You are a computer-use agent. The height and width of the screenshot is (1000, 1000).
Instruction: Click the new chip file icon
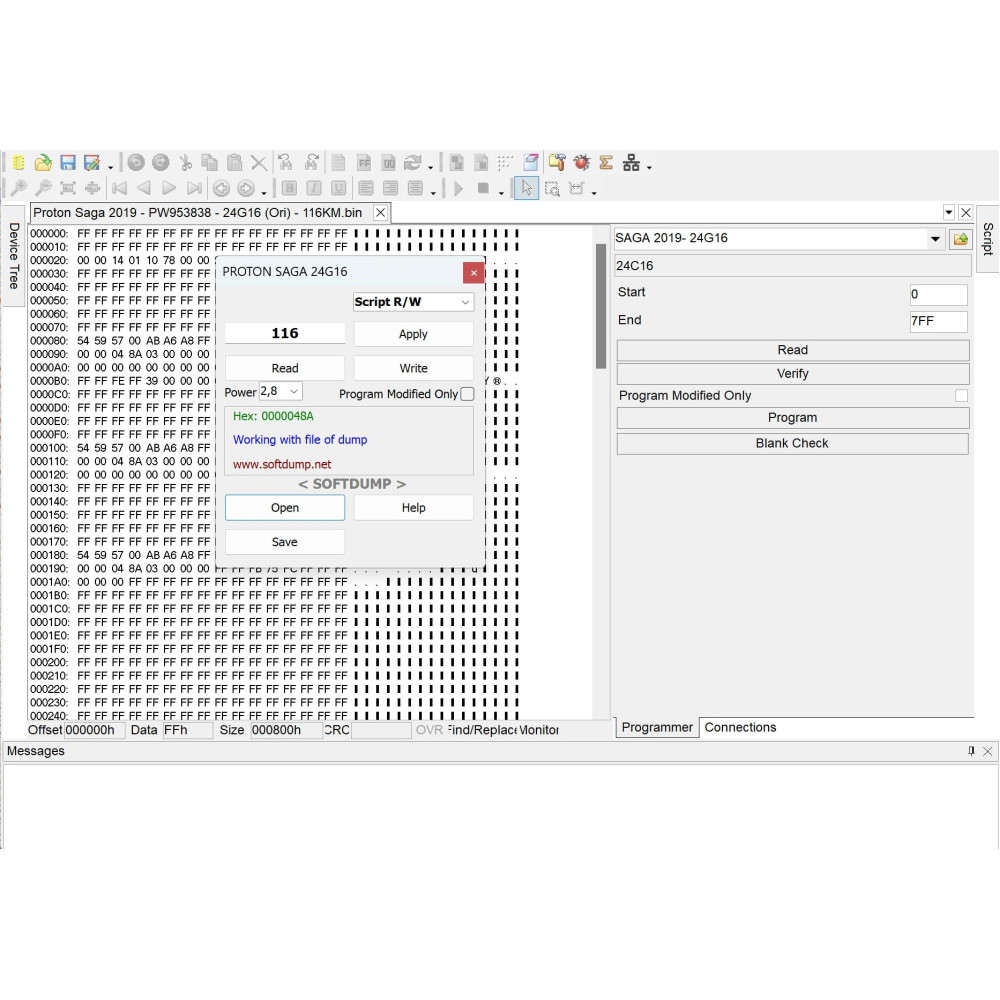tap(18, 163)
